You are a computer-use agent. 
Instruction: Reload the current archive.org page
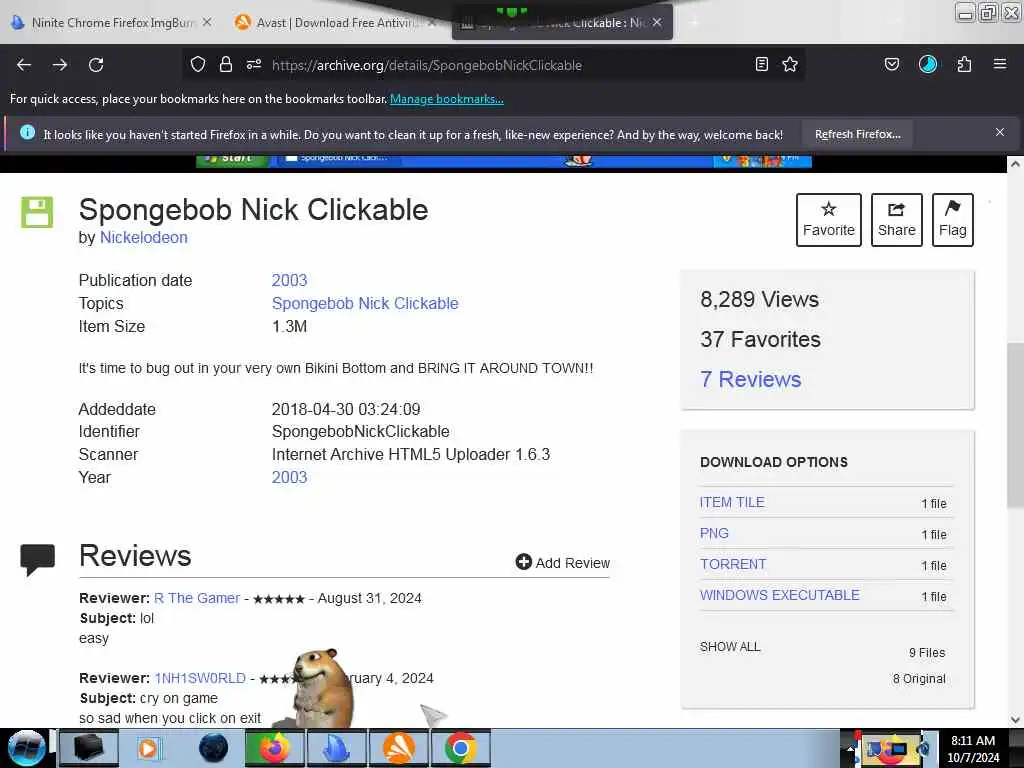pyautogui.click(x=96, y=65)
